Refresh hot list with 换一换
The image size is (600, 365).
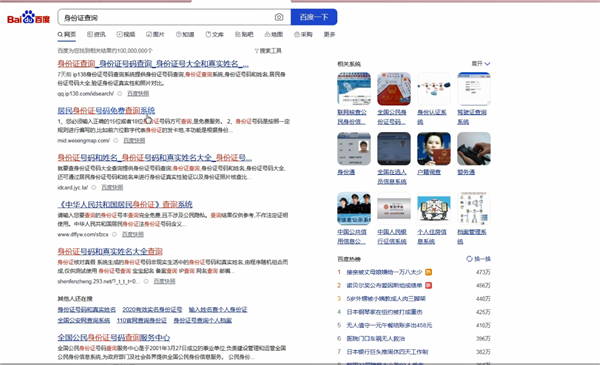click(478, 259)
